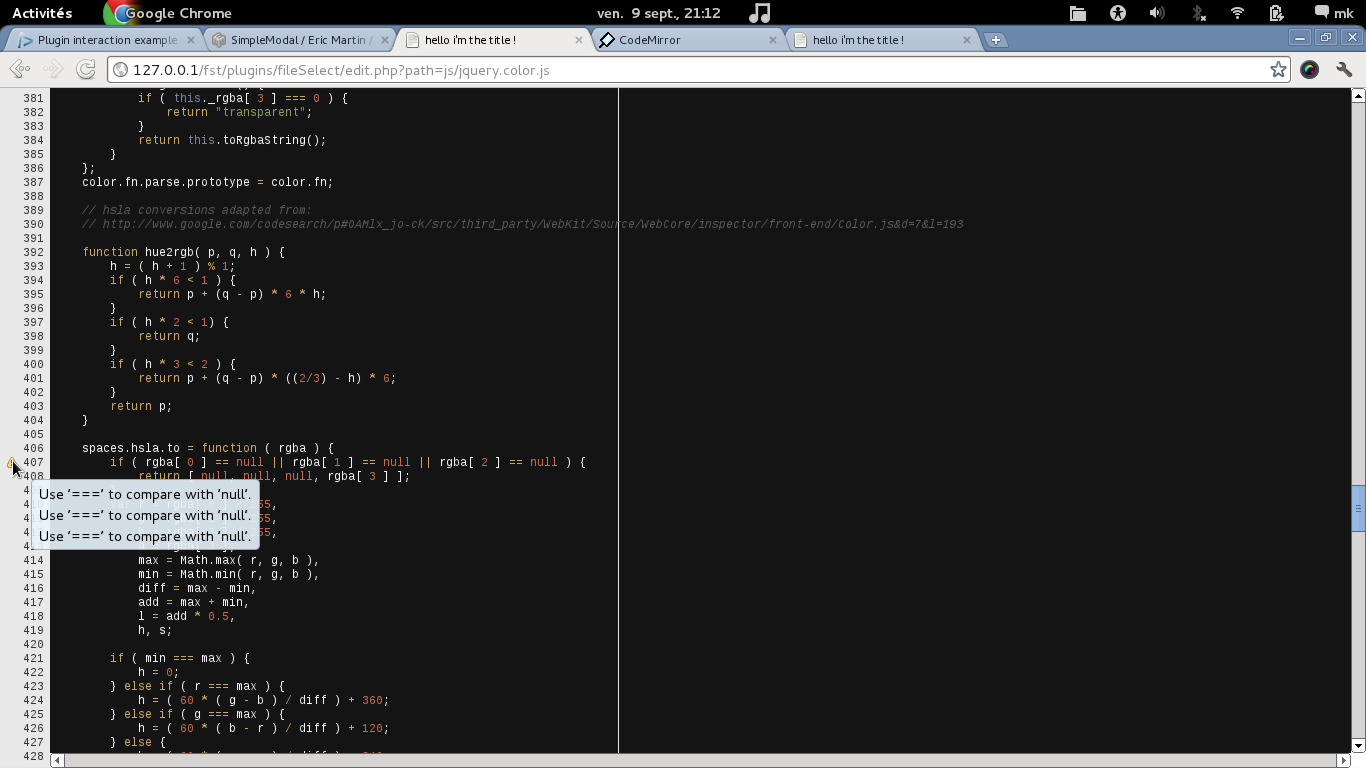
Task: Open a new browser tab
Action: 996,40
